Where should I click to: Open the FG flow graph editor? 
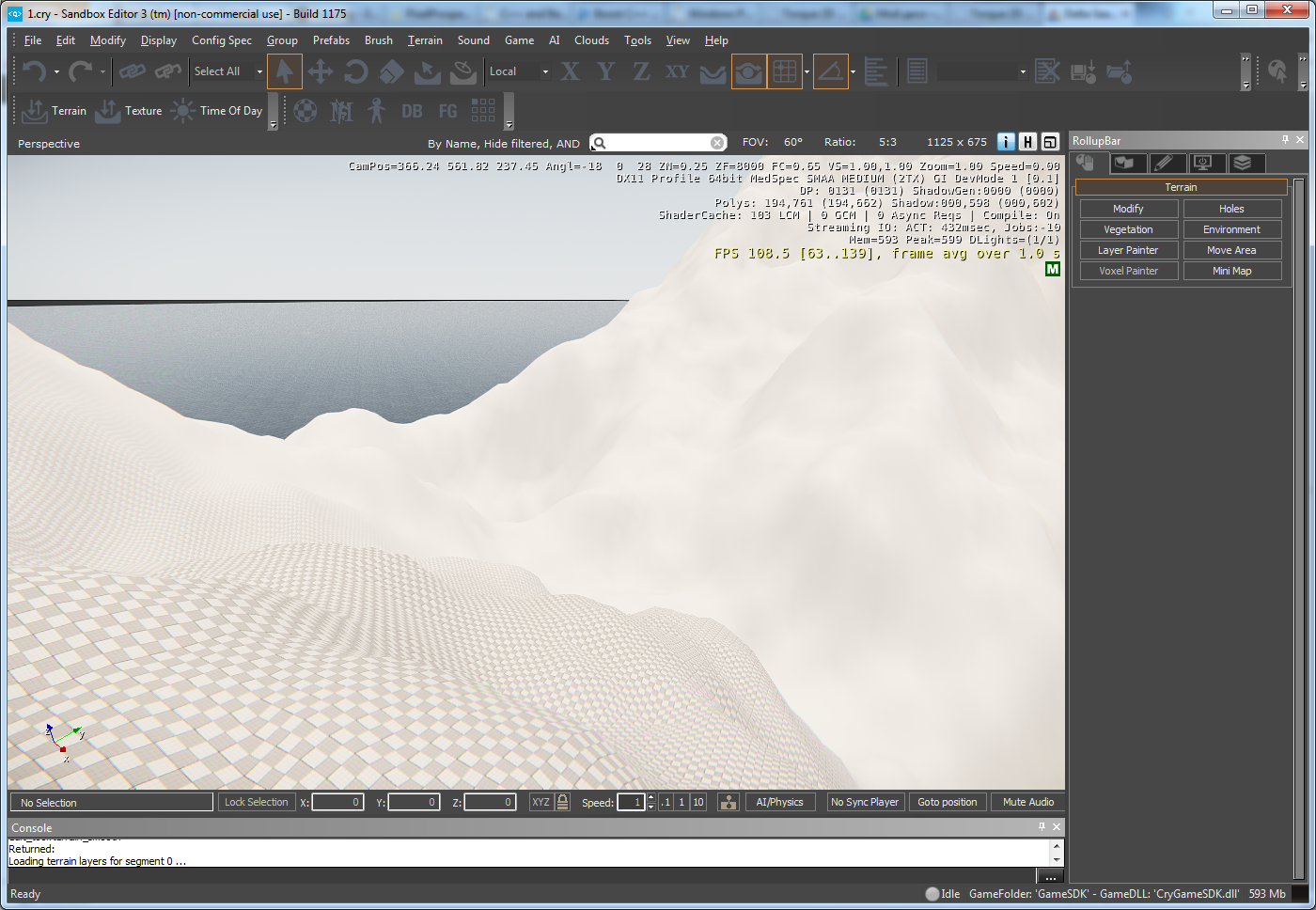point(447,111)
